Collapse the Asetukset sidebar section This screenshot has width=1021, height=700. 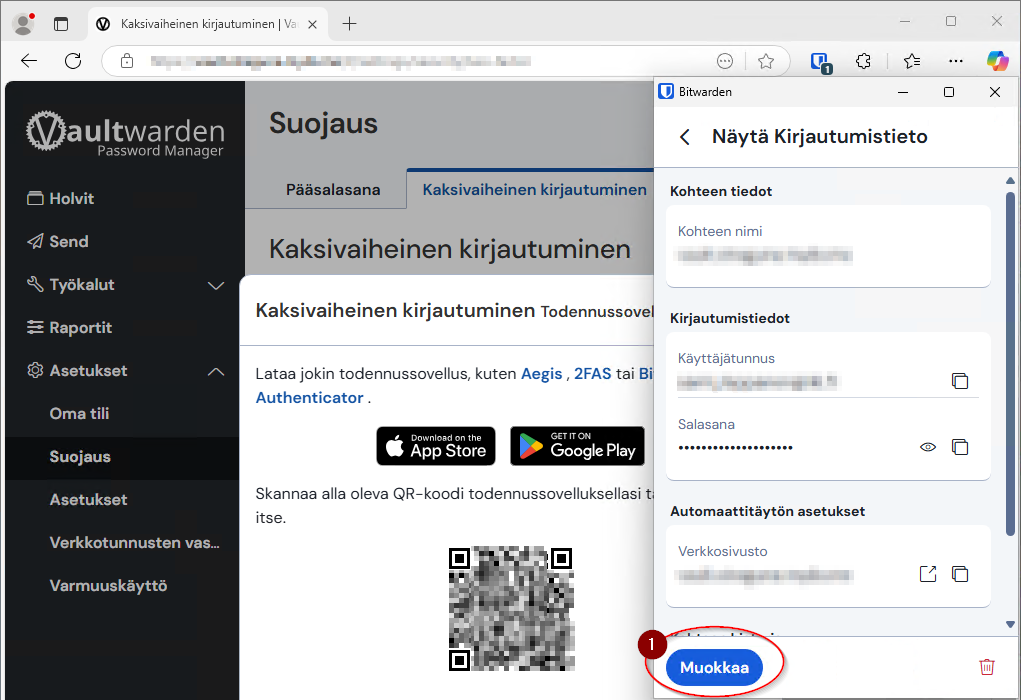(125, 371)
